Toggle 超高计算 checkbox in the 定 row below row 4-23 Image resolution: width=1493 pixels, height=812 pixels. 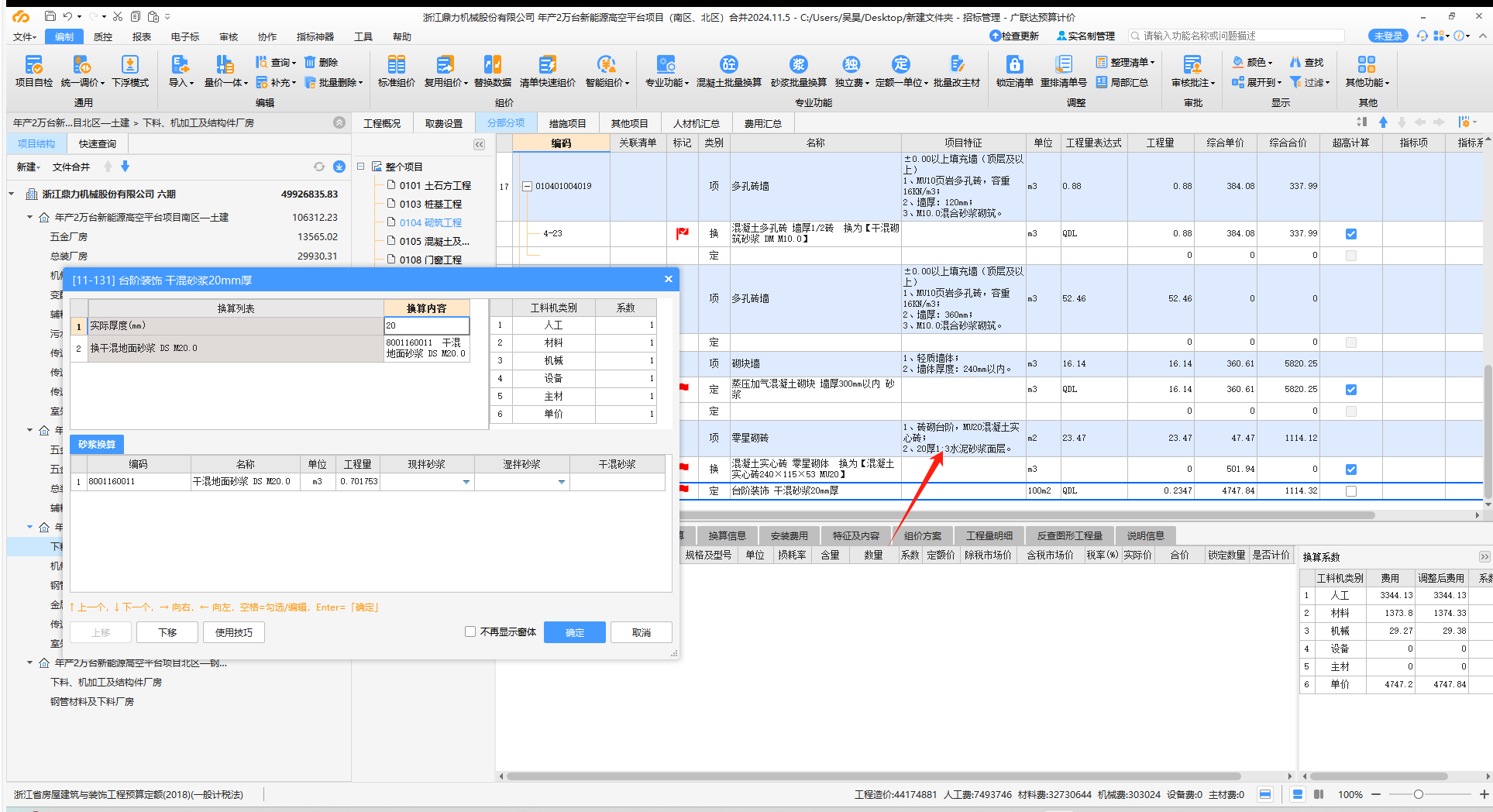click(x=1351, y=255)
